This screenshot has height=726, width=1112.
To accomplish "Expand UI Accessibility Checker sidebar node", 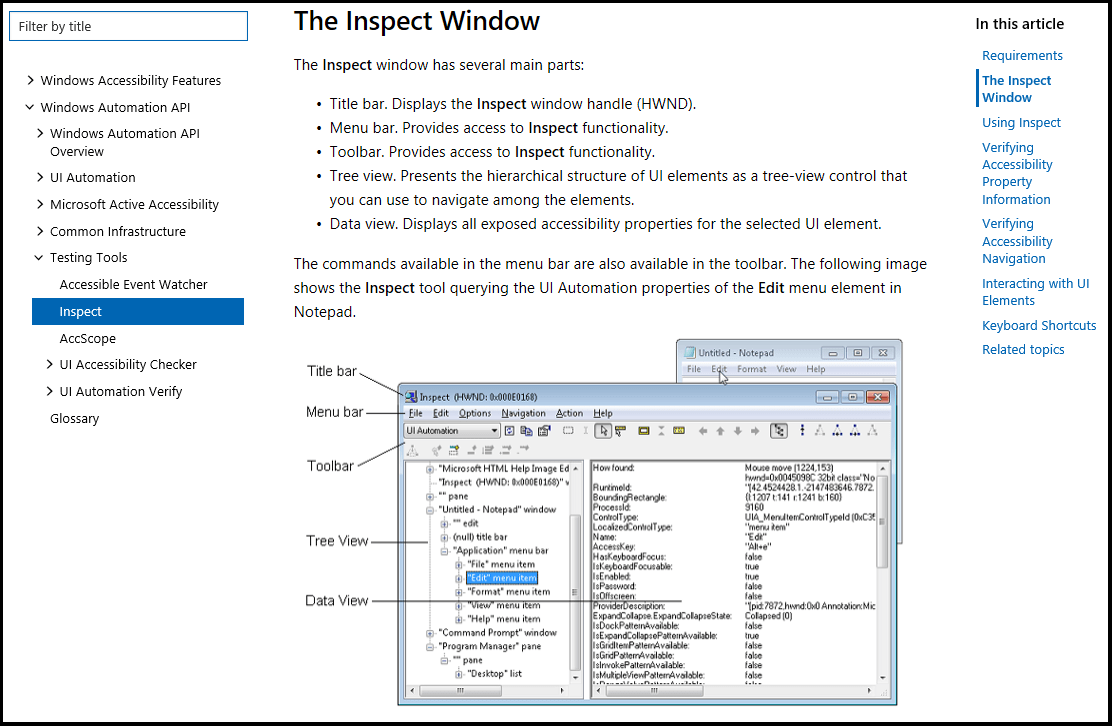I will pos(50,364).
